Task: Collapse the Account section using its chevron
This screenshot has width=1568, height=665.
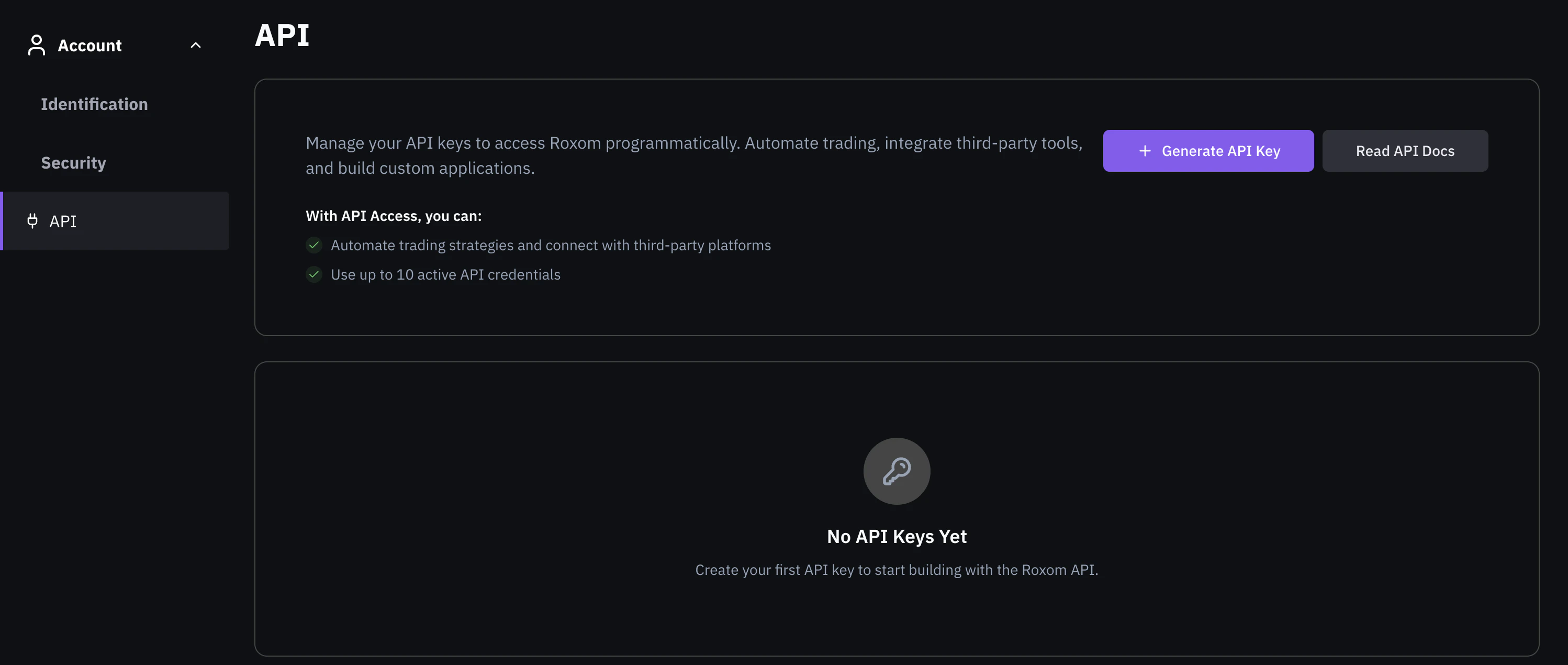Action: coord(195,45)
